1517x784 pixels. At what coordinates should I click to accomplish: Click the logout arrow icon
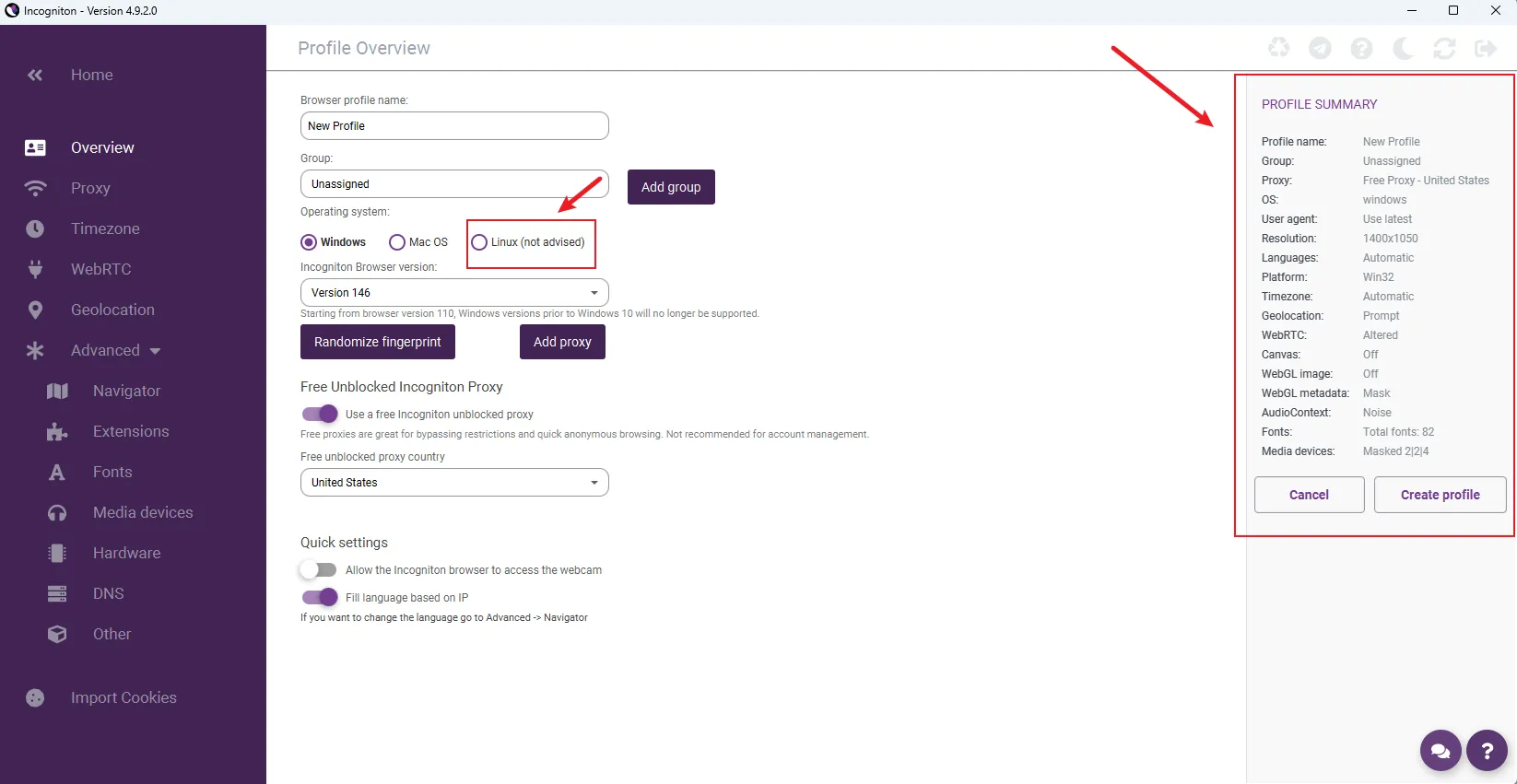[1486, 48]
